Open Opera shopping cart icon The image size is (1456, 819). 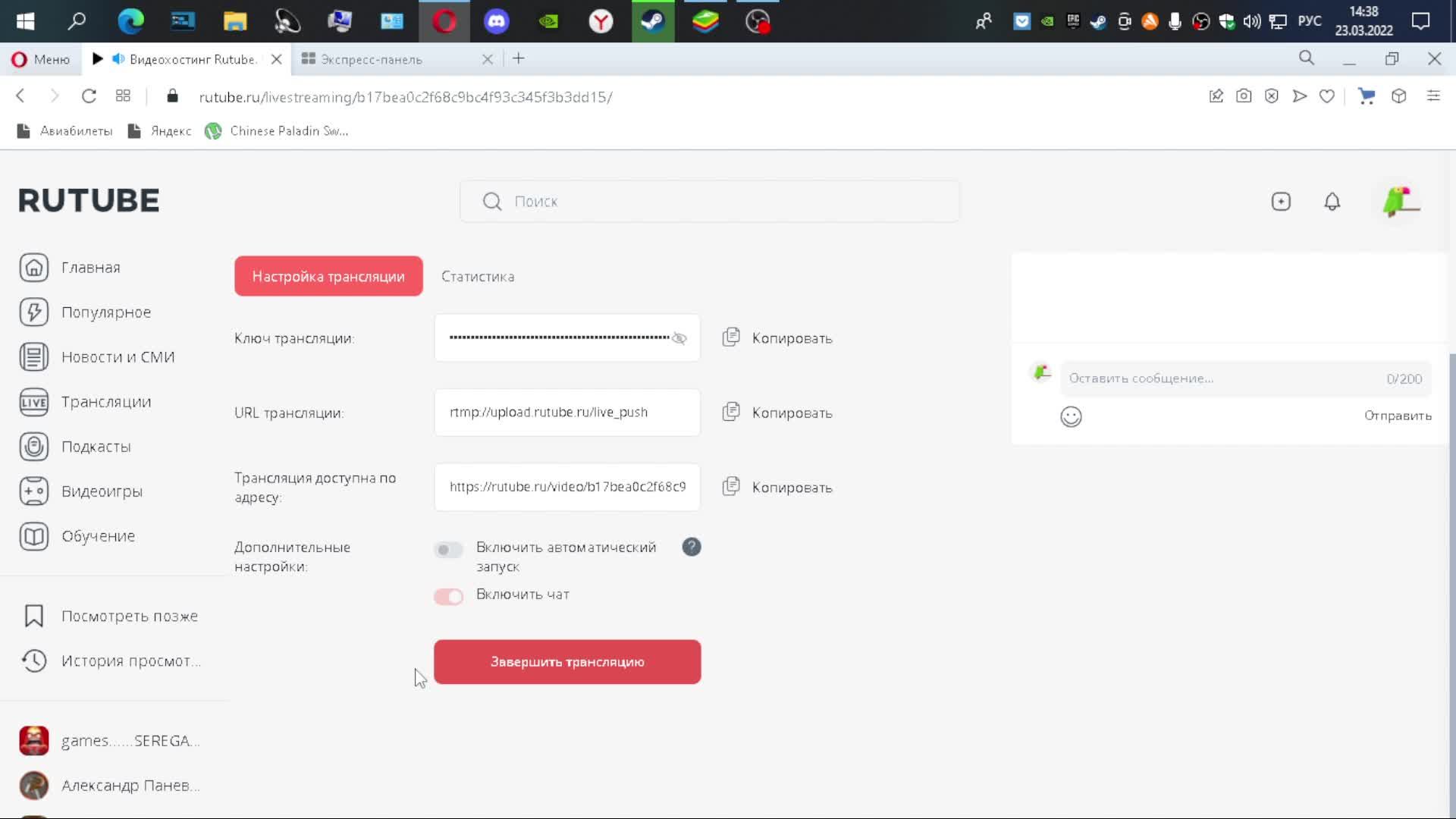point(1367,96)
